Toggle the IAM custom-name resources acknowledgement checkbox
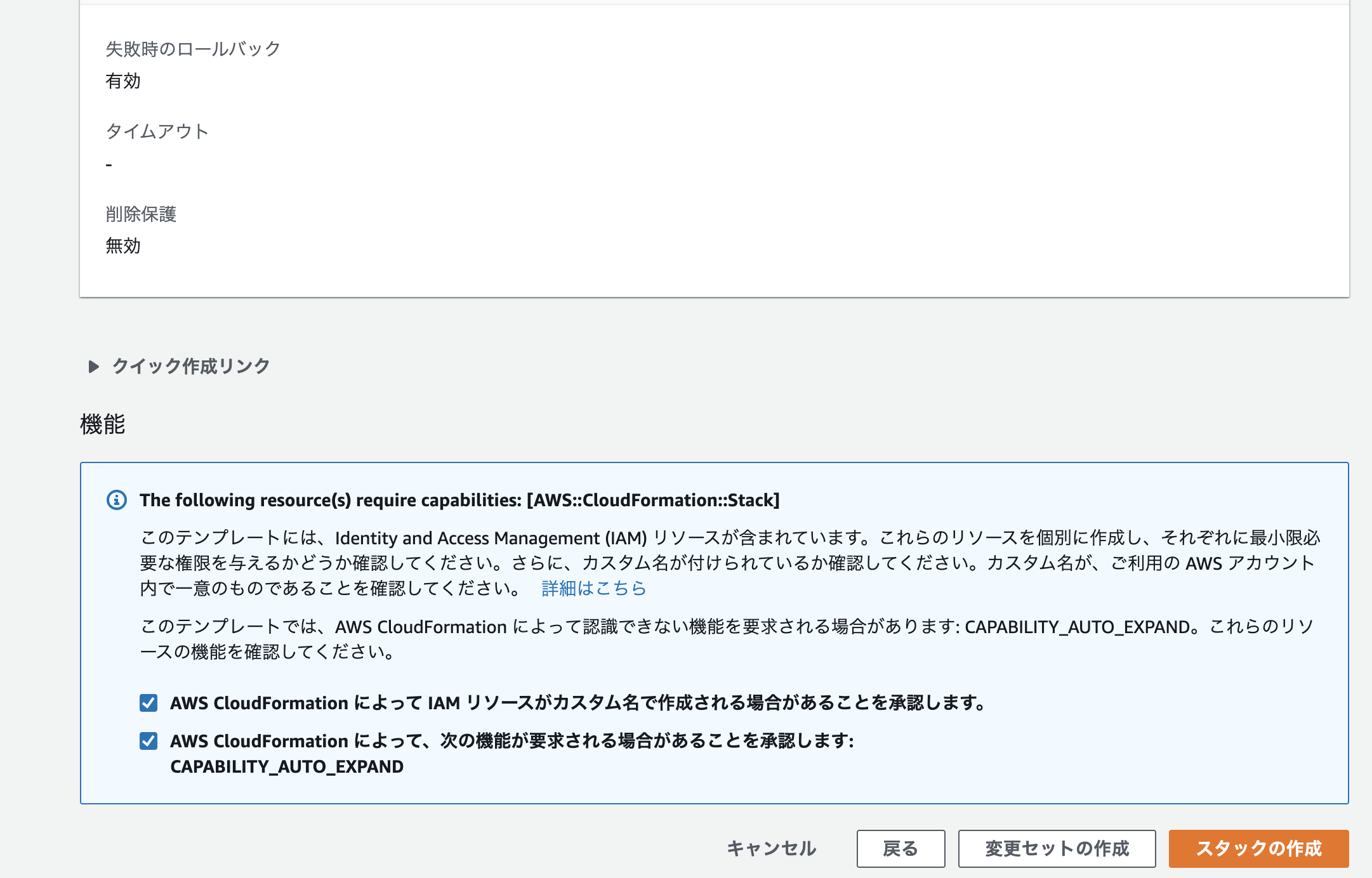1372x878 pixels. tap(148, 702)
